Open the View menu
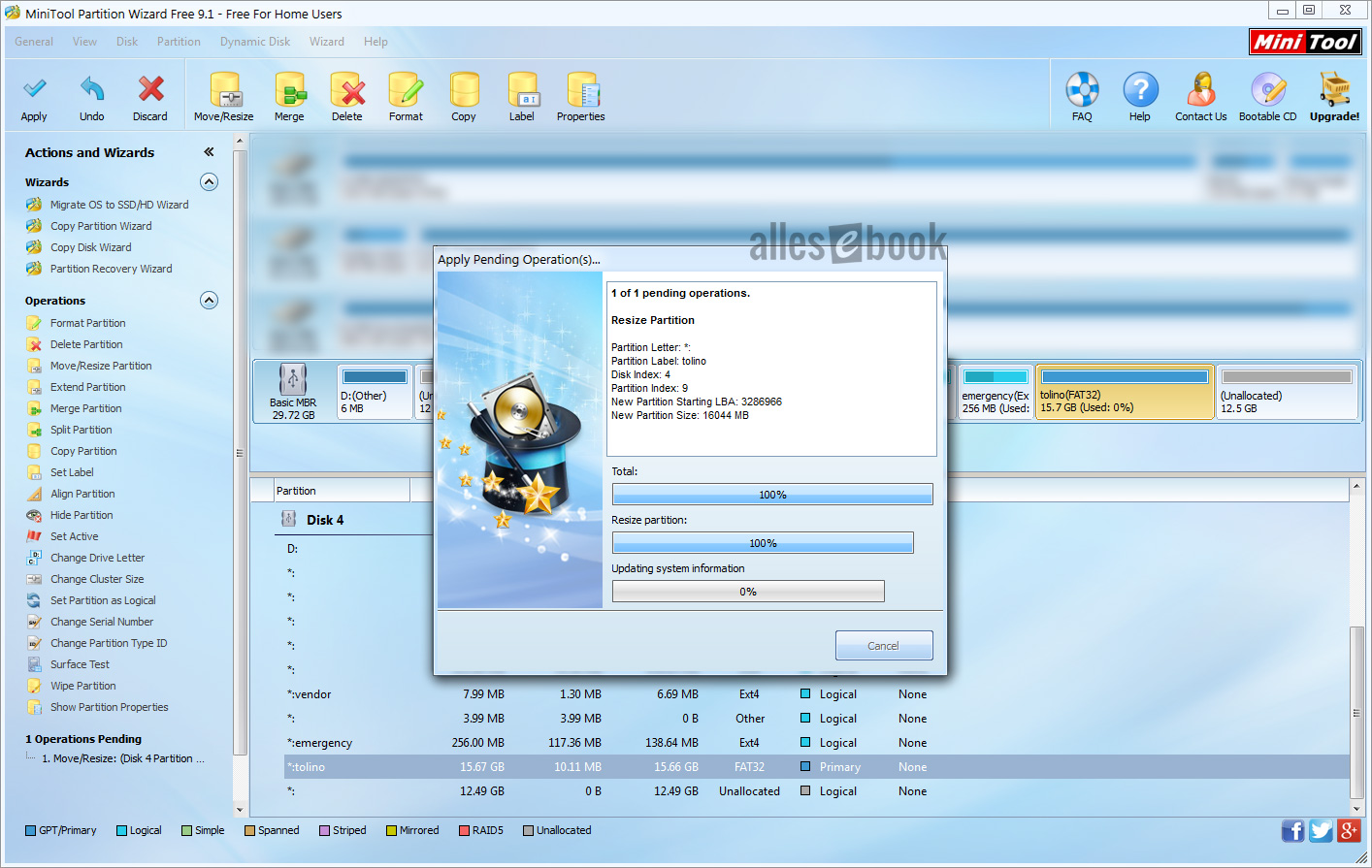 [84, 42]
